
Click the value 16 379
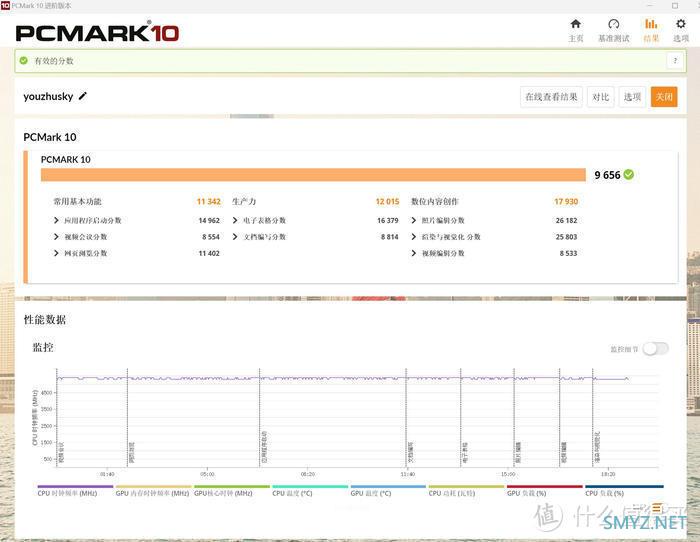coord(388,221)
